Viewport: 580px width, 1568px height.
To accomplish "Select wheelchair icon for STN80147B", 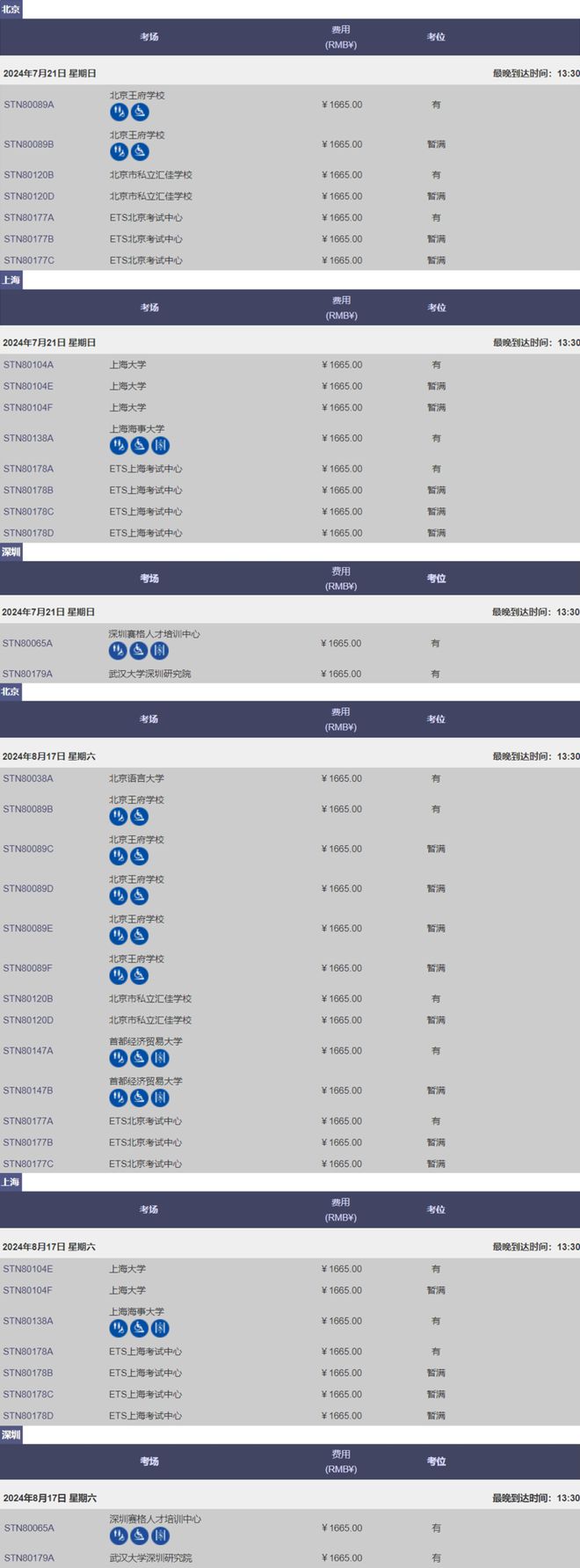I will [140, 1097].
